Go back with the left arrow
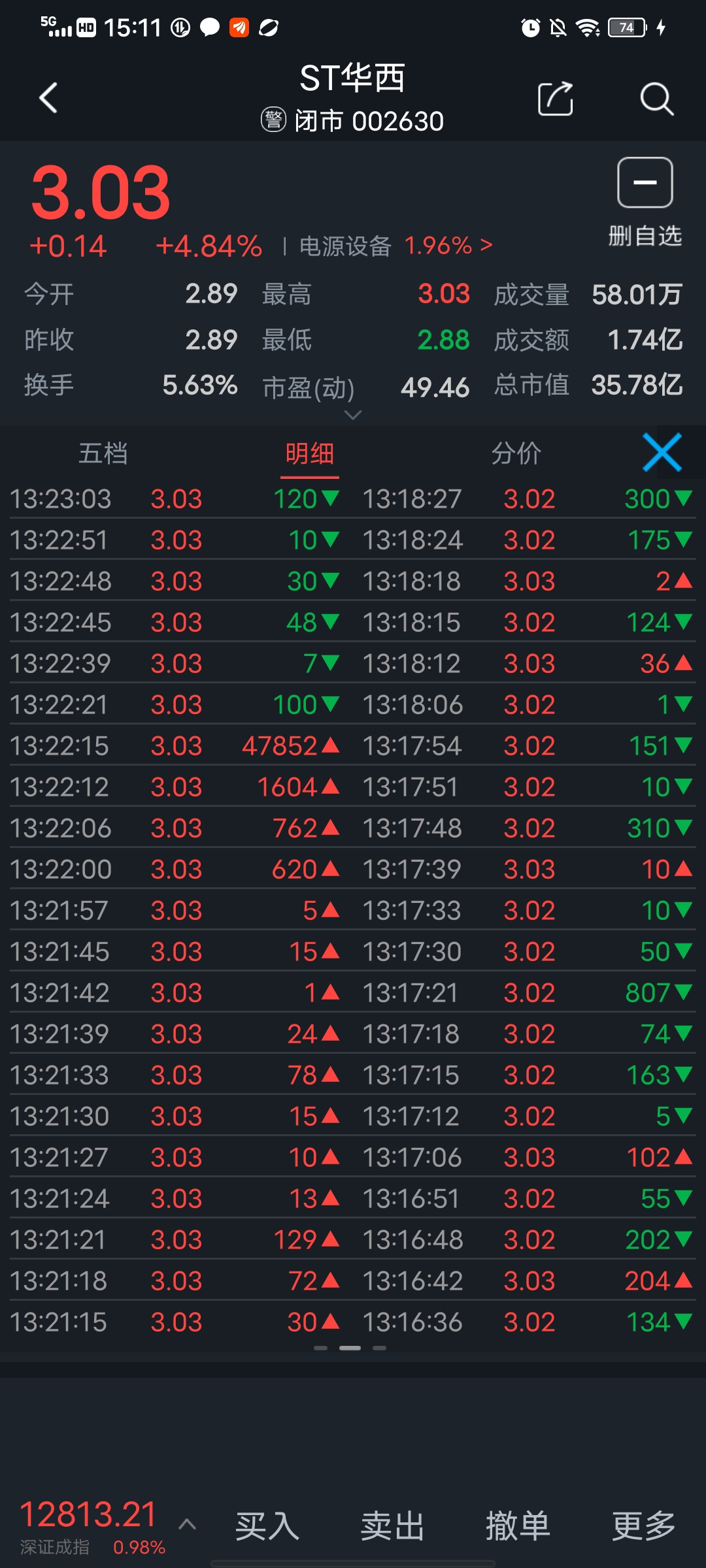Viewport: 706px width, 1568px height. coord(48,98)
